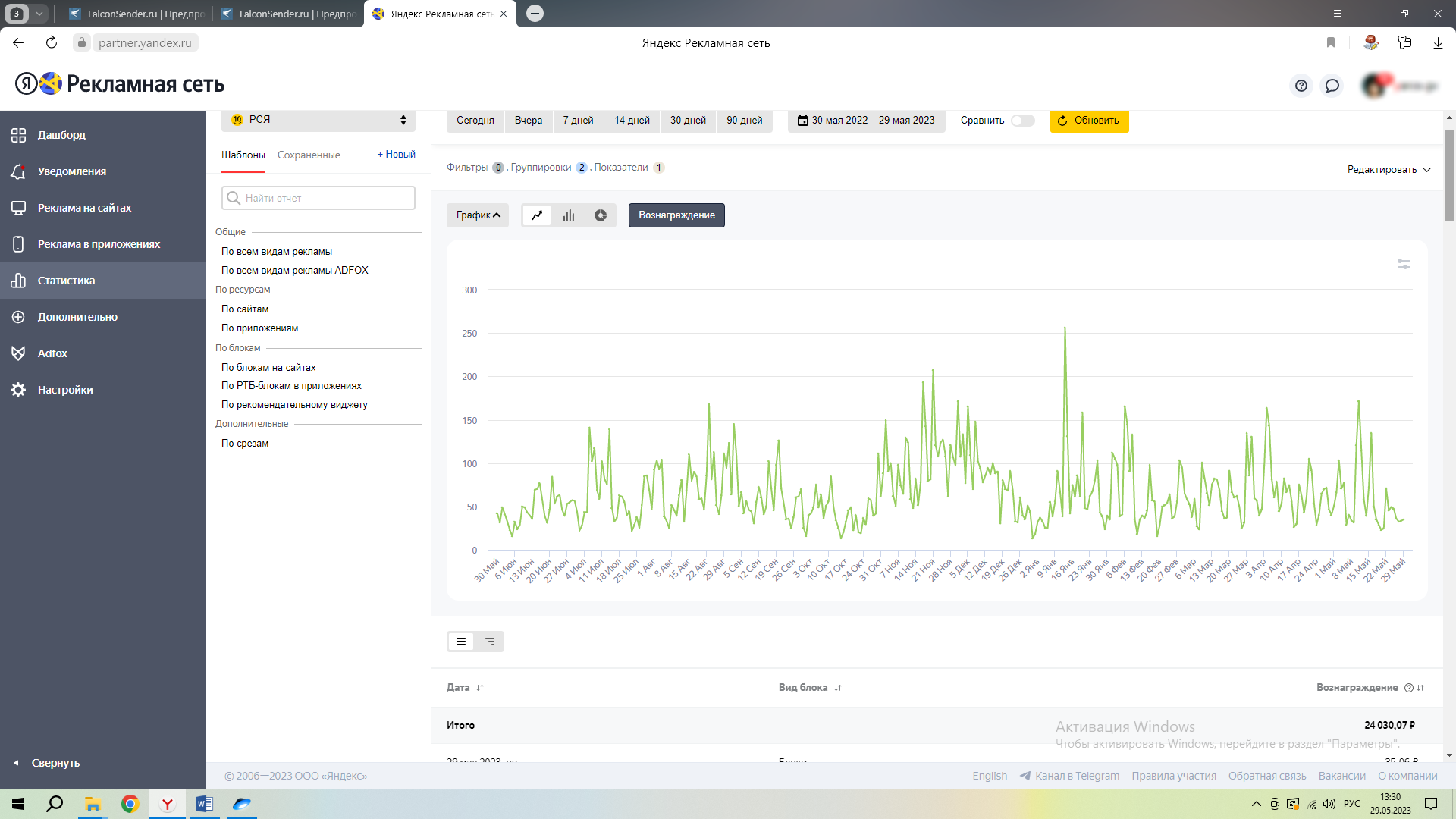
Task: Open Показатели settings
Action: pos(629,168)
